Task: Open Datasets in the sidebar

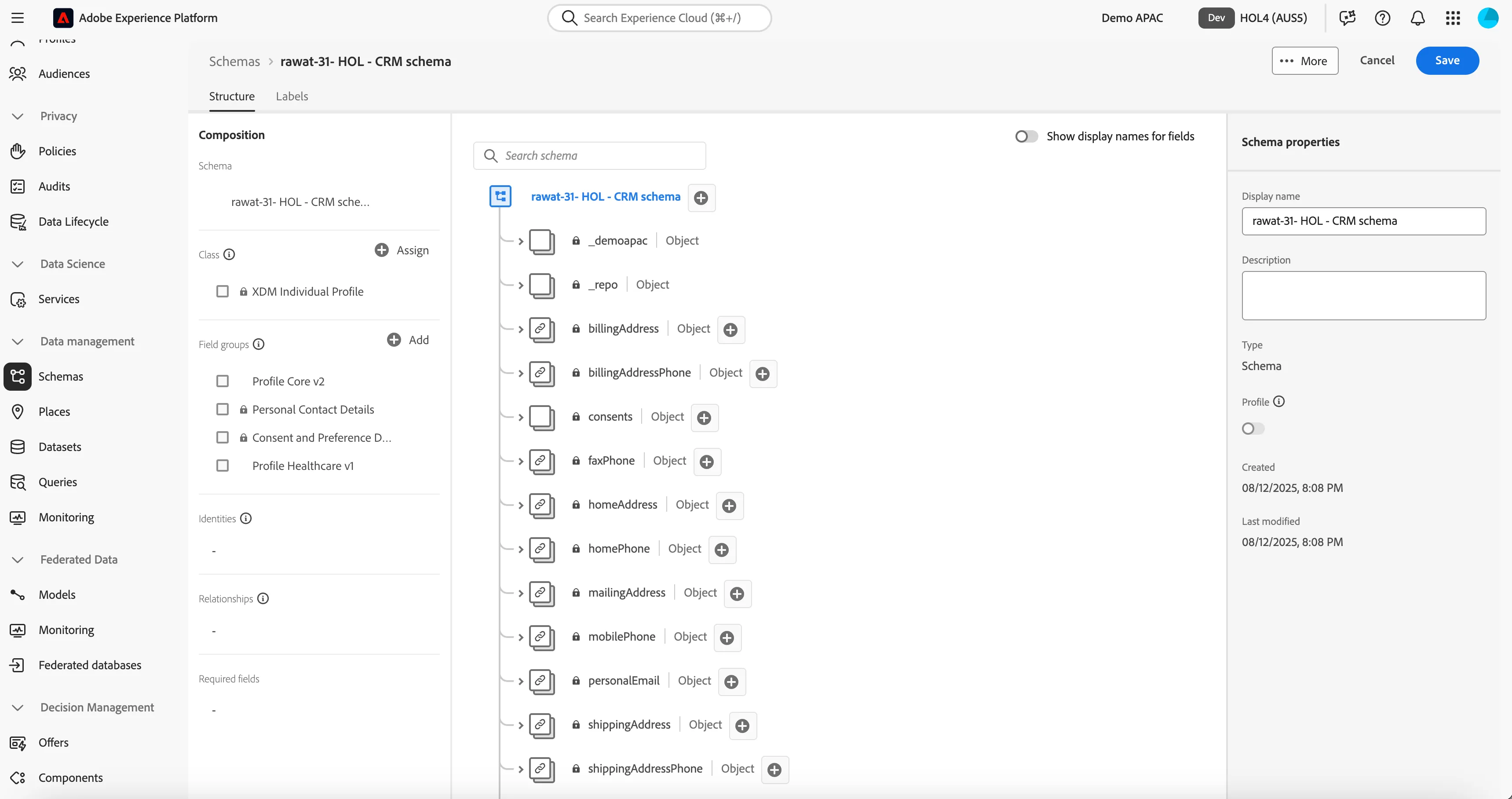Action: coord(60,447)
